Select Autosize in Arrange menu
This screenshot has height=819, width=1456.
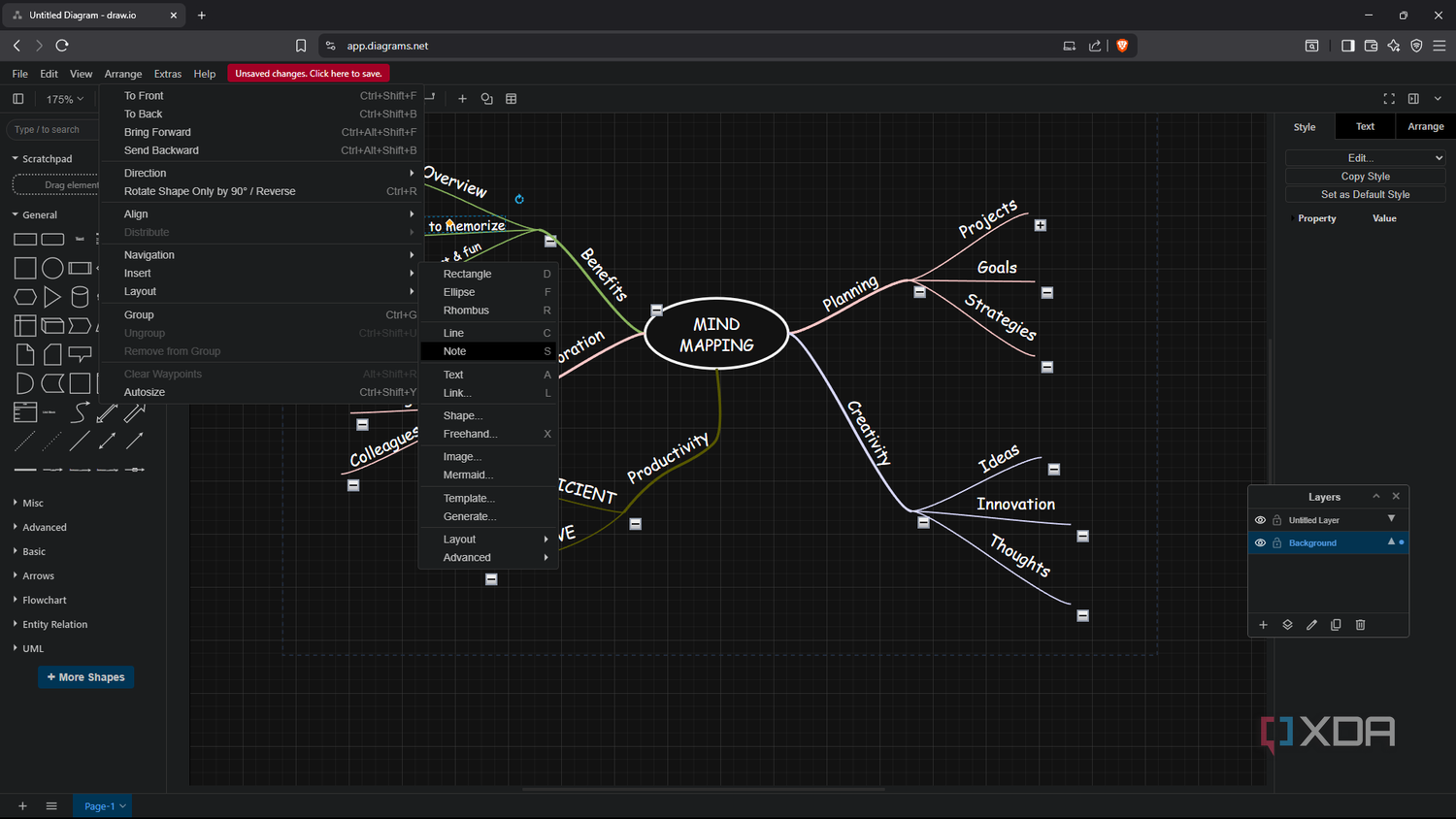click(x=261, y=392)
